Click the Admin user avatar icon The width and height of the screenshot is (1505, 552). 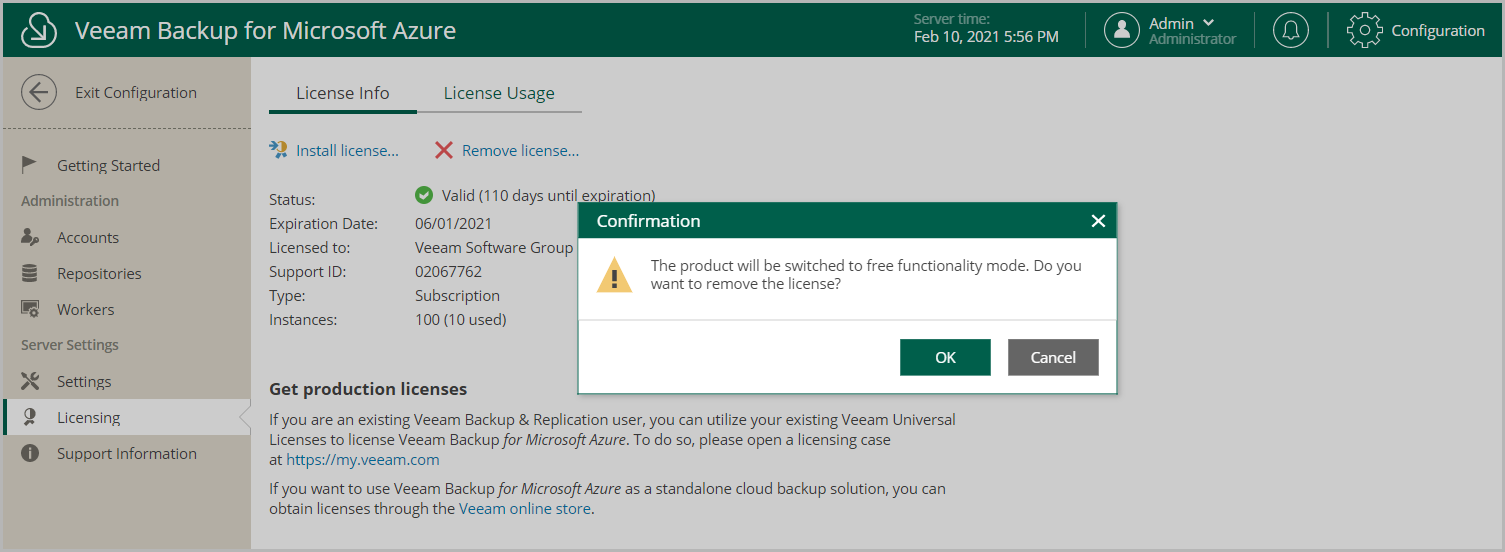[1122, 30]
